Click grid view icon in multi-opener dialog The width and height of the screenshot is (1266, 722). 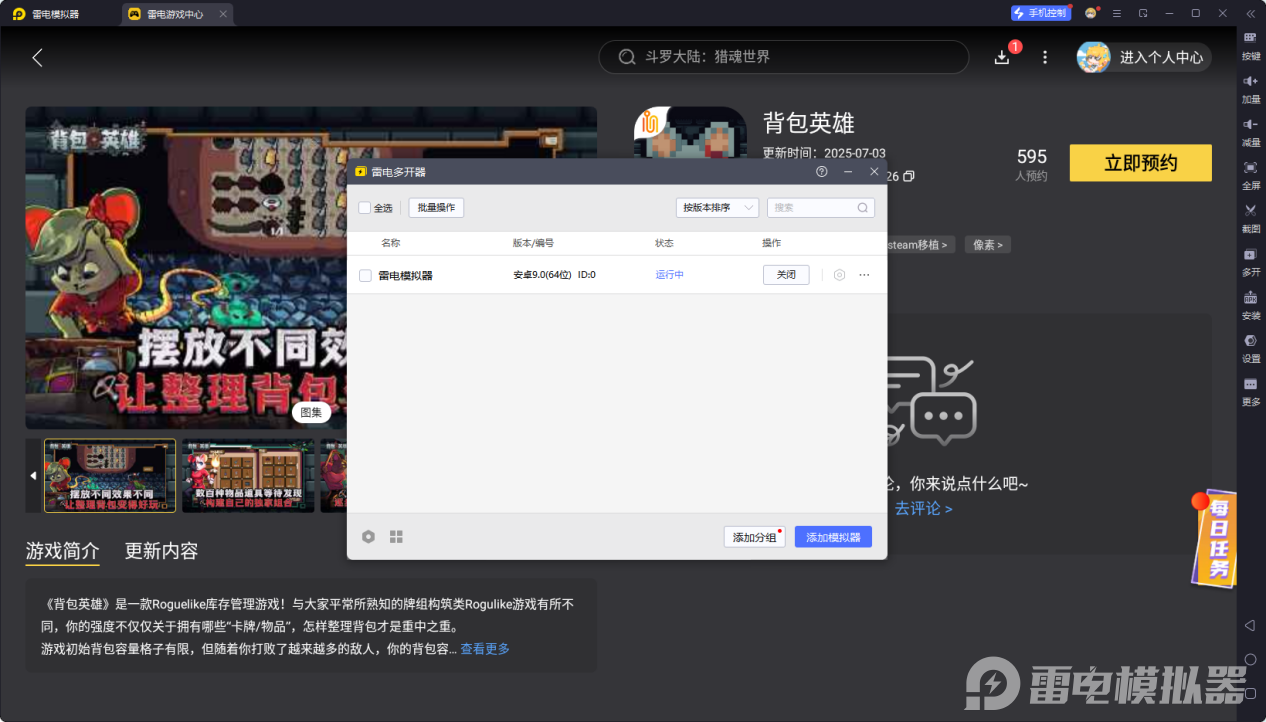[396, 536]
